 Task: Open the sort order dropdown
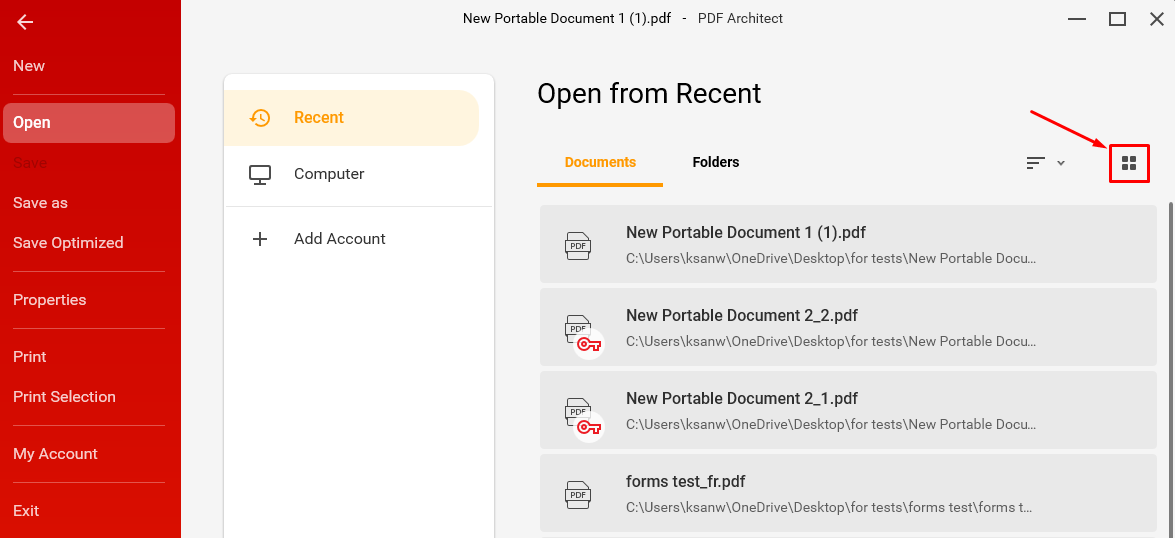click(x=1045, y=163)
